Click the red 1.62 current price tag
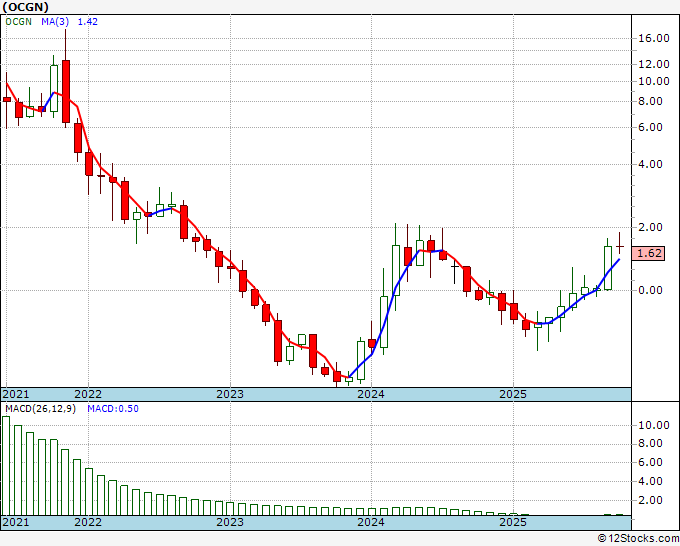This screenshot has width=680, height=546. [649, 253]
